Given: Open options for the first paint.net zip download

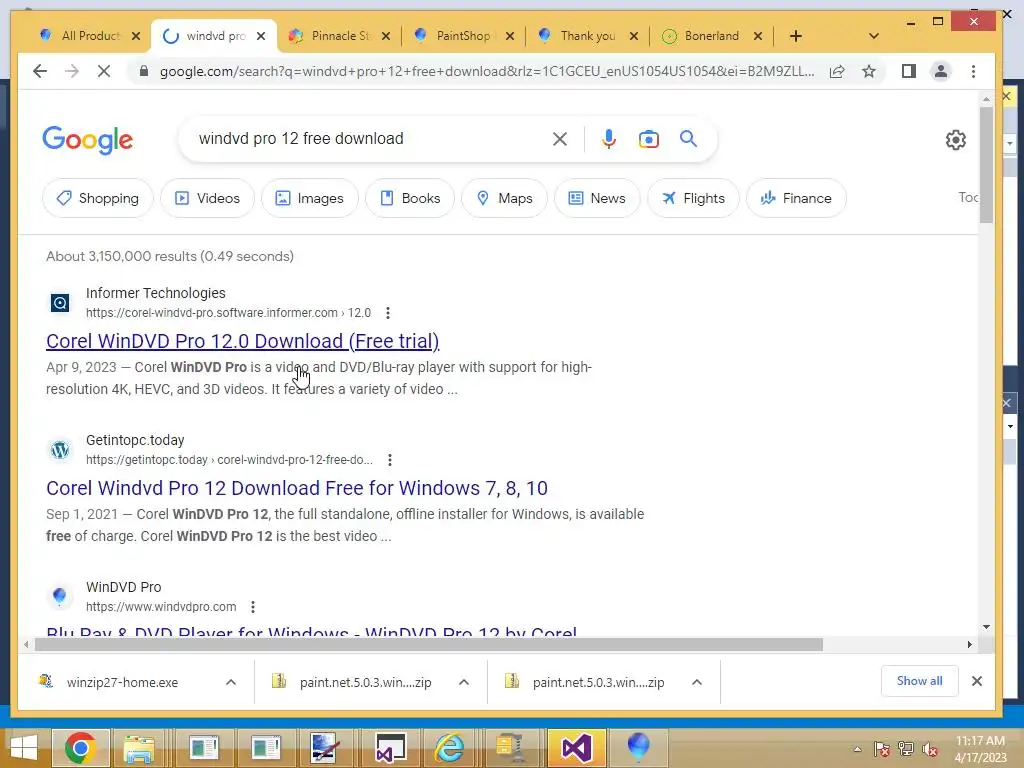Looking at the screenshot, I should [x=464, y=682].
